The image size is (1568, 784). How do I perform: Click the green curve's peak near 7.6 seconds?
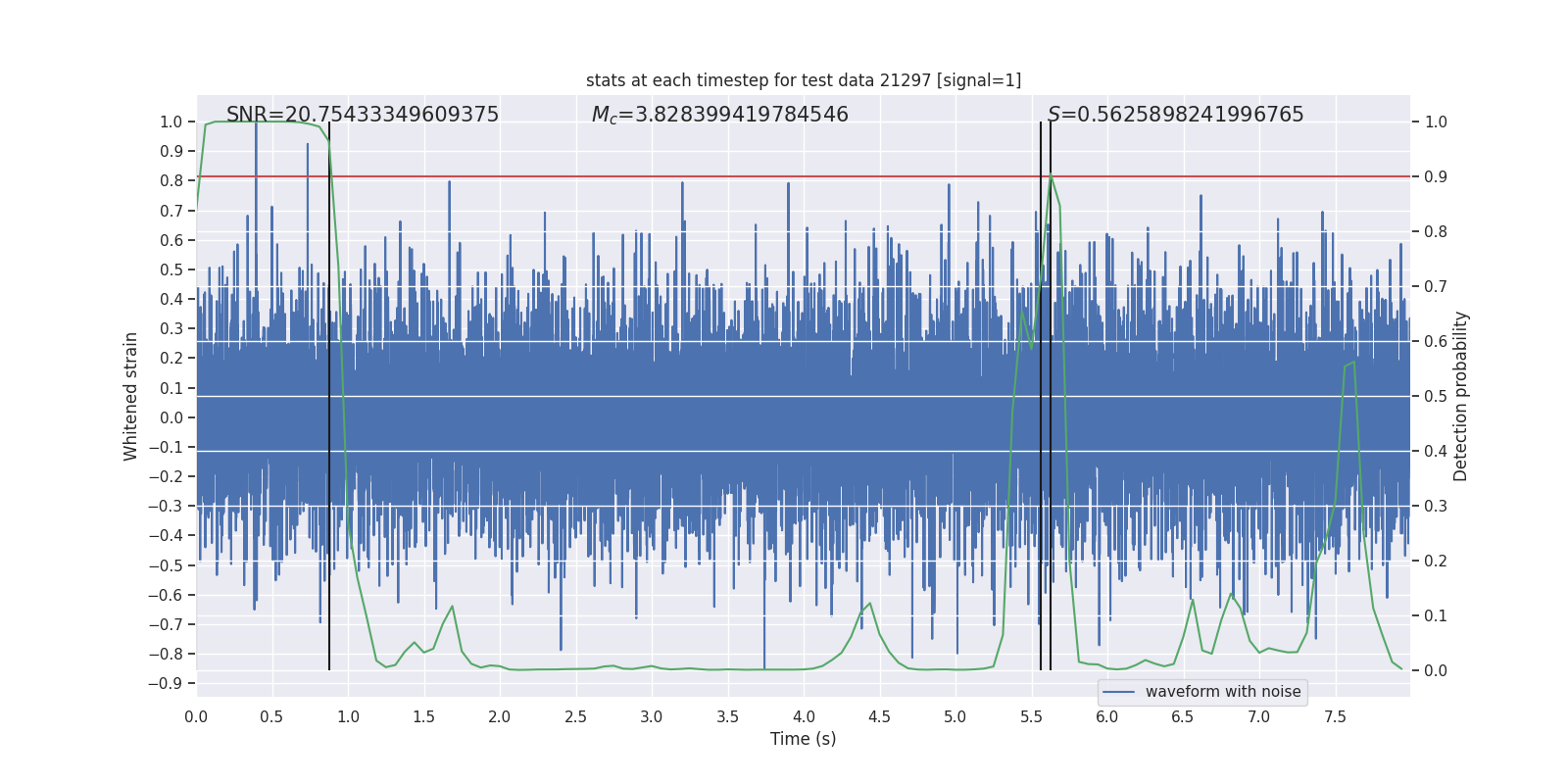(1353, 363)
